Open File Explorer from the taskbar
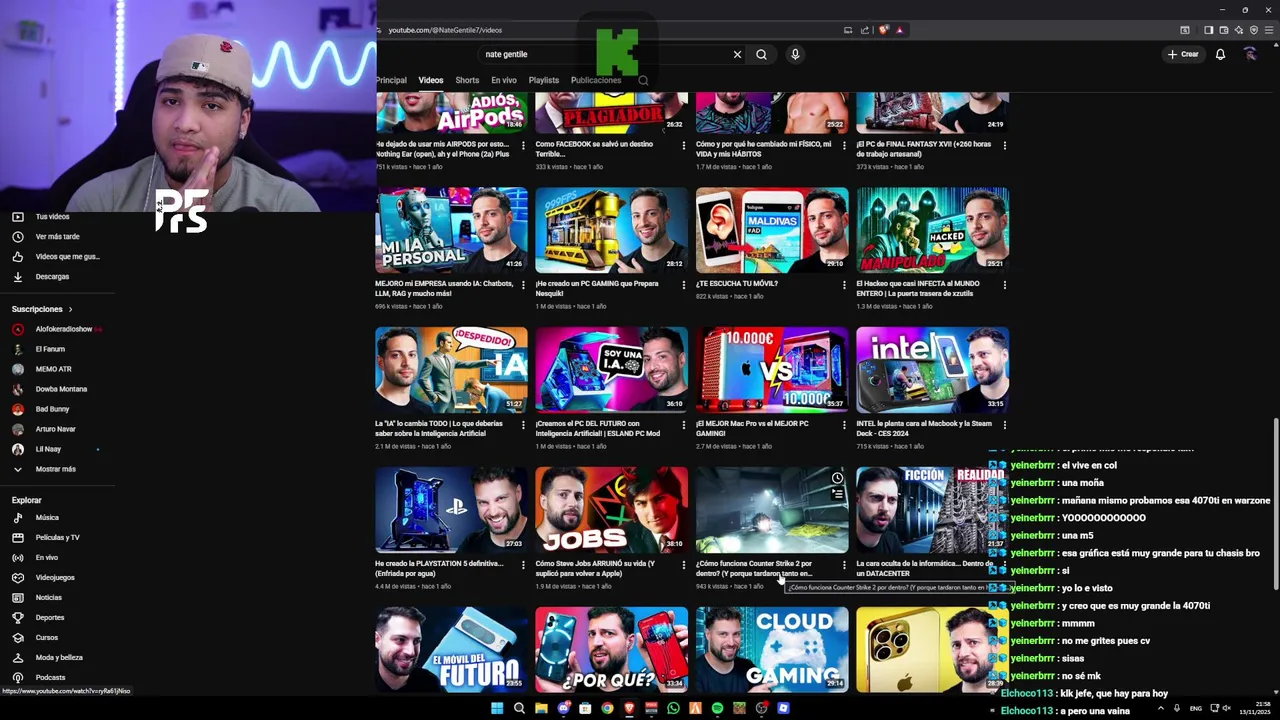Image resolution: width=1280 pixels, height=720 pixels. tap(541, 709)
